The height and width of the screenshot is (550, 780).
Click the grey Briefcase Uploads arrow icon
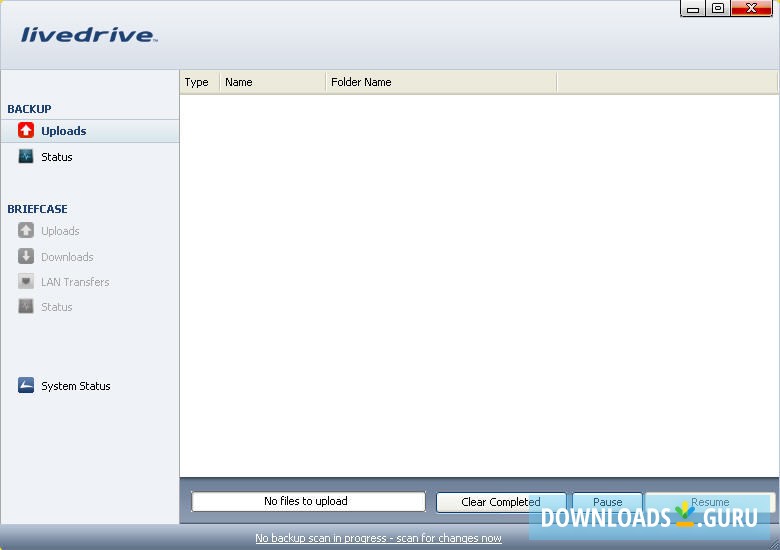[26, 230]
